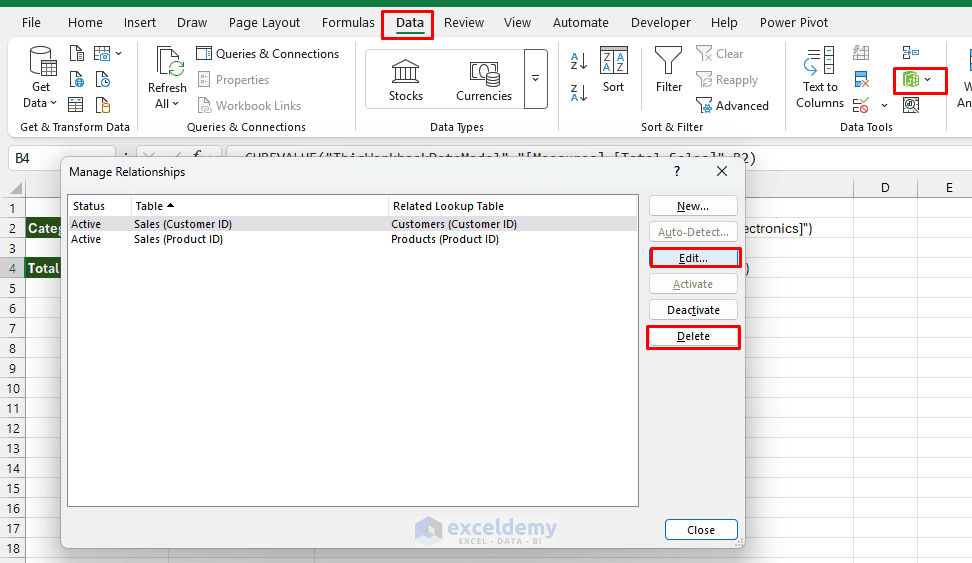This screenshot has height=563, width=972.
Task: Delete the selected relationship
Action: [x=693, y=336]
